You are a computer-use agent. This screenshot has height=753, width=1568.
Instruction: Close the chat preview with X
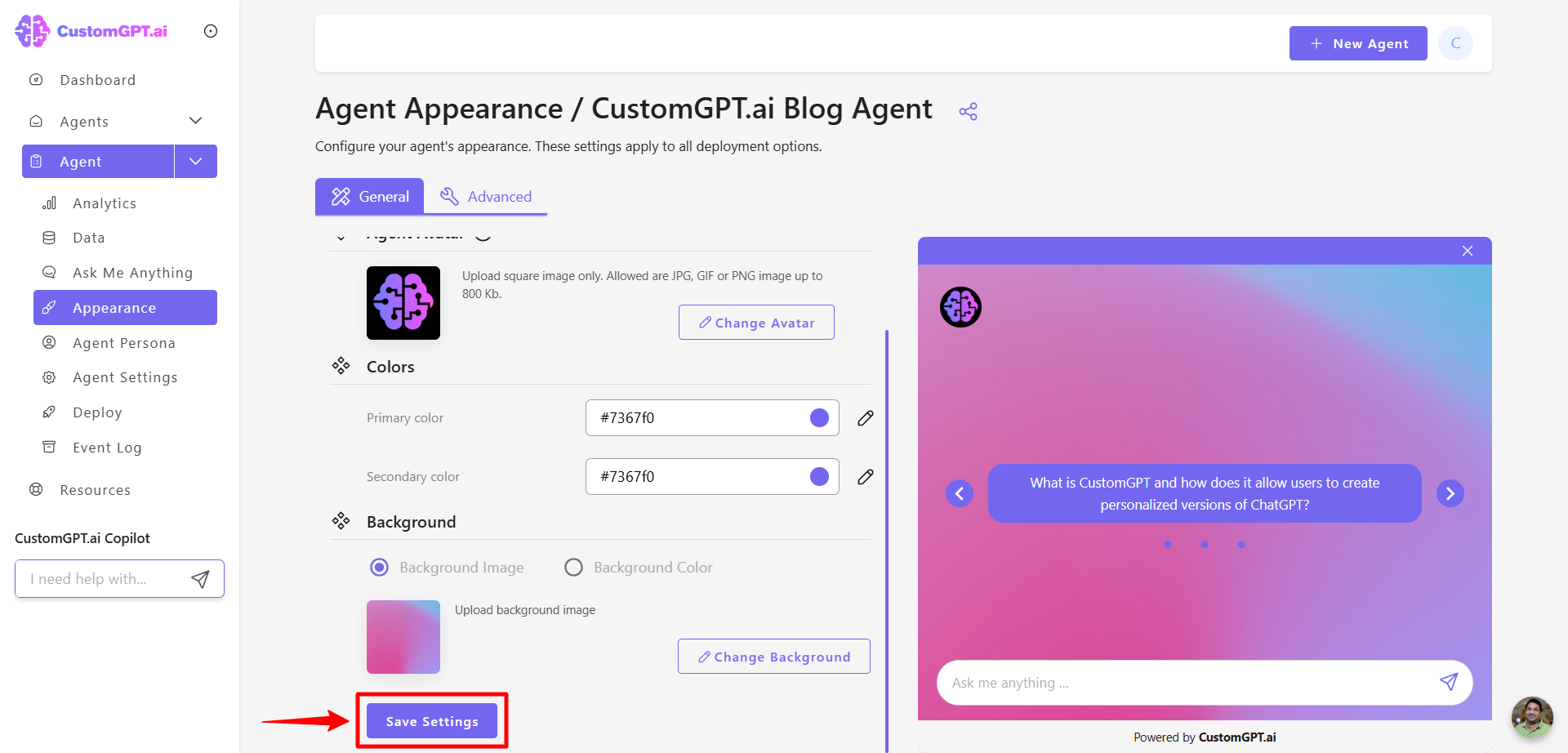coord(1468,251)
